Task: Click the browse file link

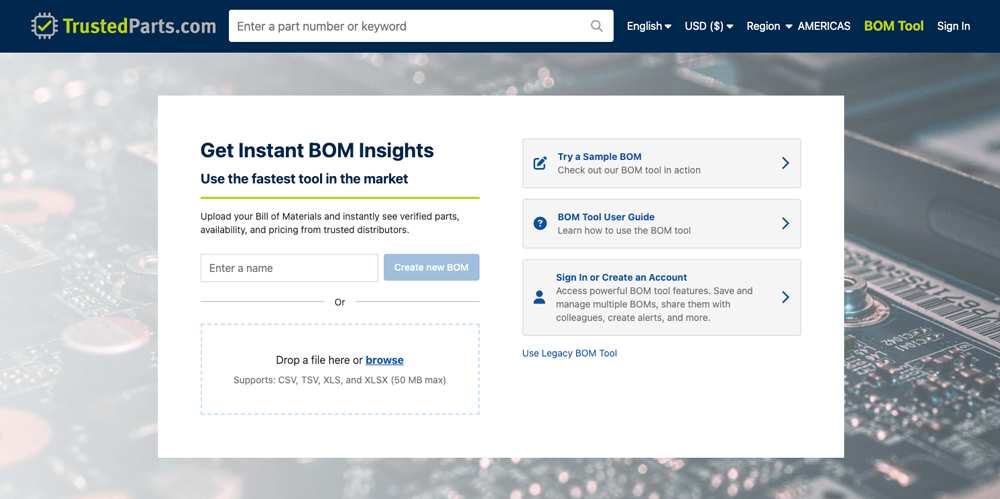Action: pyautogui.click(x=385, y=360)
